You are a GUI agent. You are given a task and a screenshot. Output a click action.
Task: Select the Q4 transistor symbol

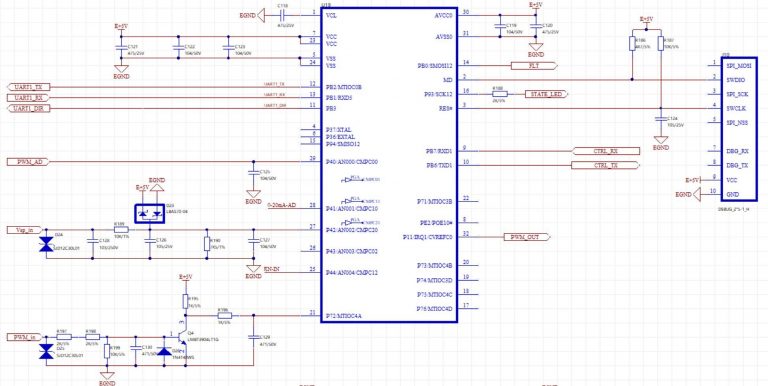coord(183,337)
